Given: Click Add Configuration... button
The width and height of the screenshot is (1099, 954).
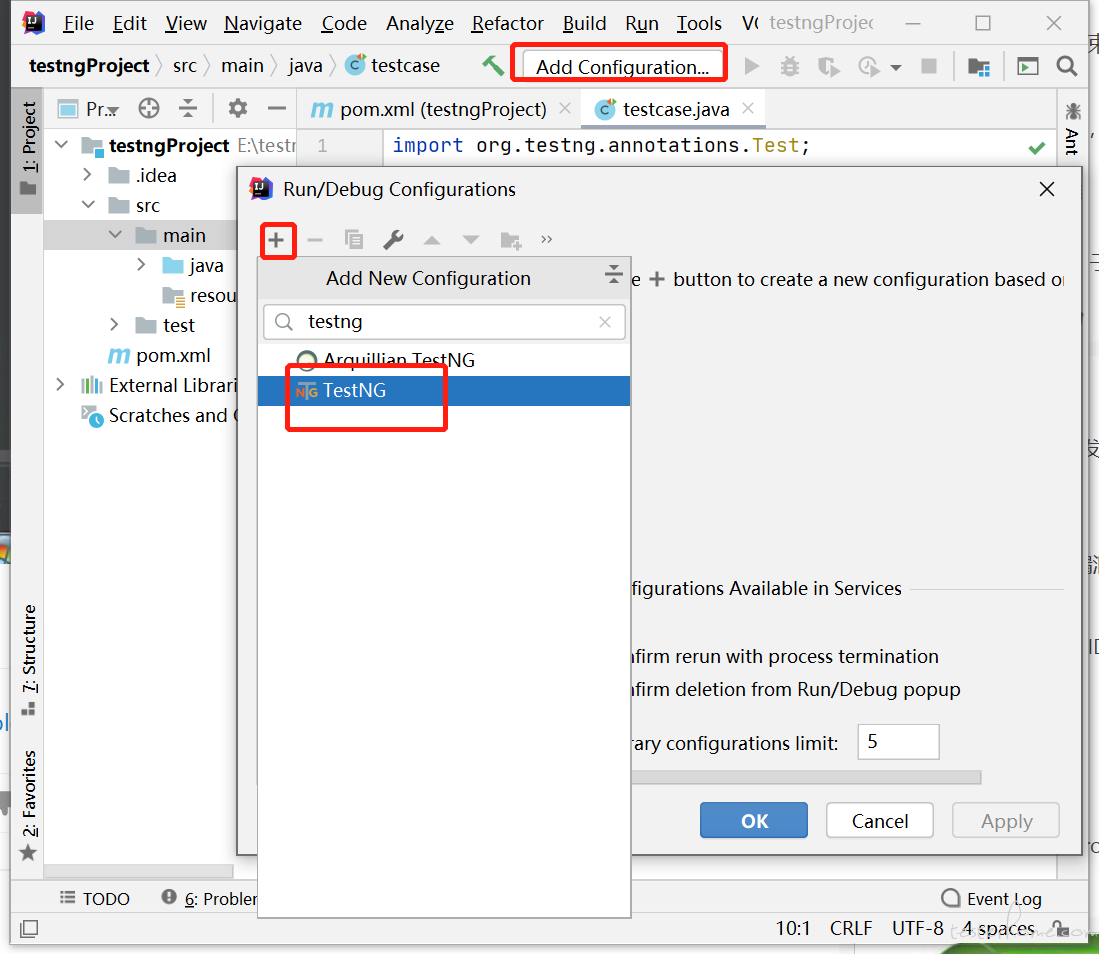Looking at the screenshot, I should (x=622, y=67).
